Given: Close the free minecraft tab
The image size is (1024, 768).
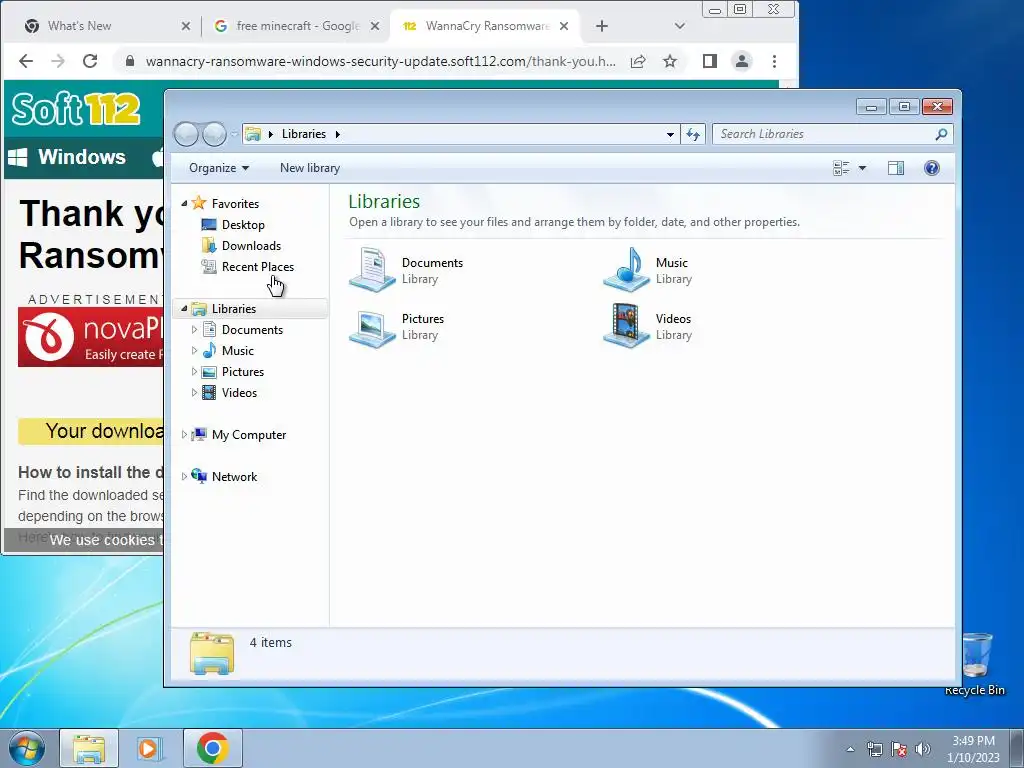Looking at the screenshot, I should (x=375, y=26).
